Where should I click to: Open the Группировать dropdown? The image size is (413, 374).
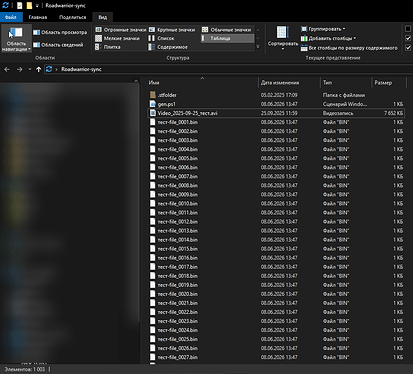[323, 29]
